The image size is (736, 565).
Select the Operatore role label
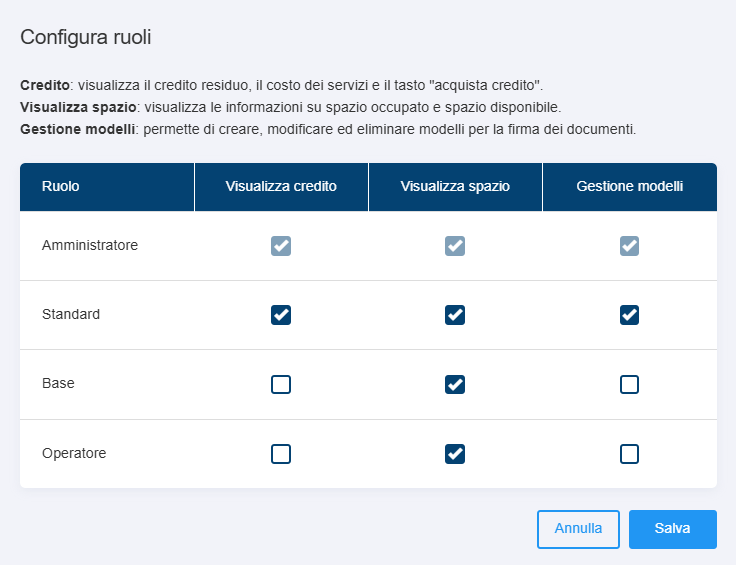(74, 453)
